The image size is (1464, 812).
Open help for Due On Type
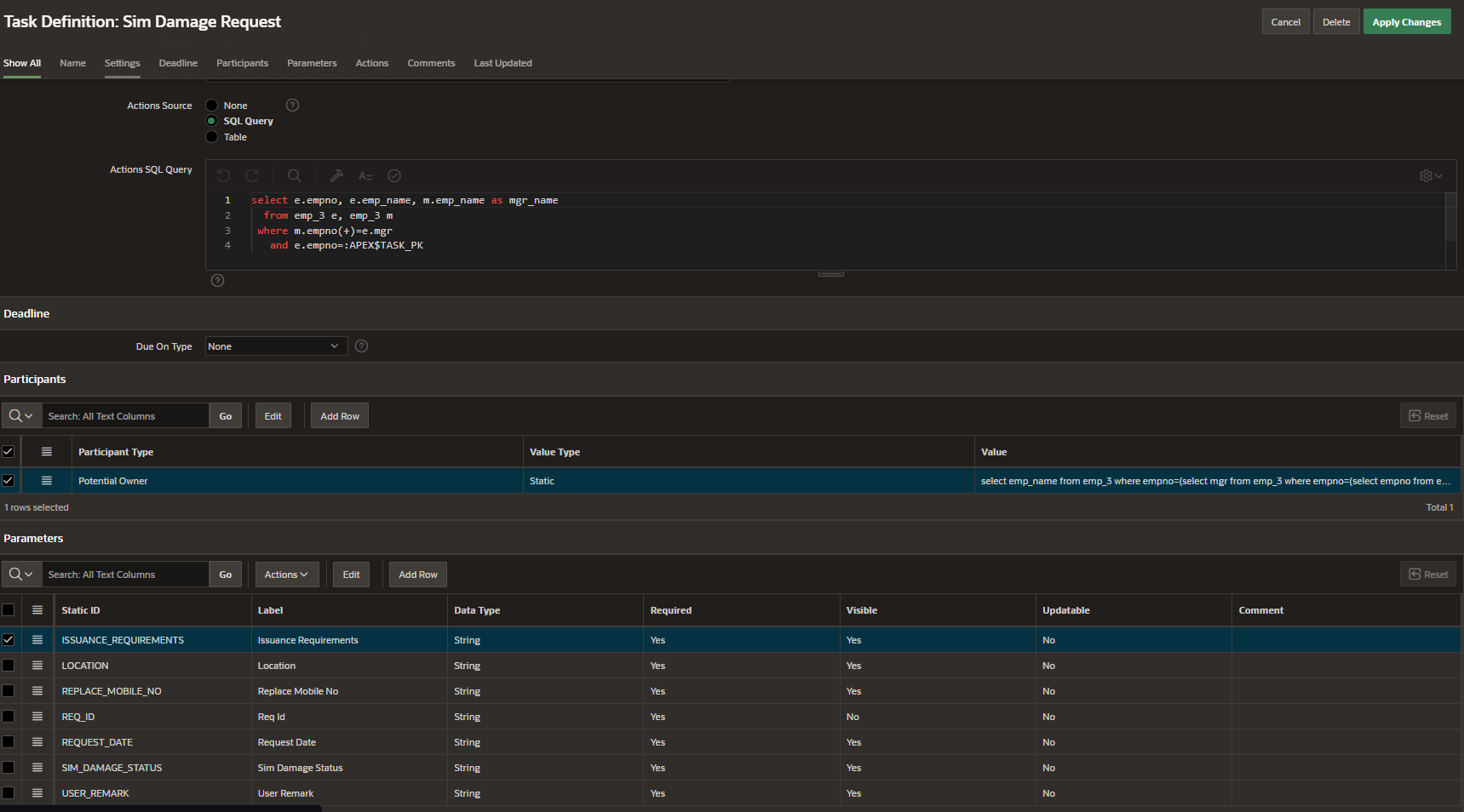(361, 346)
